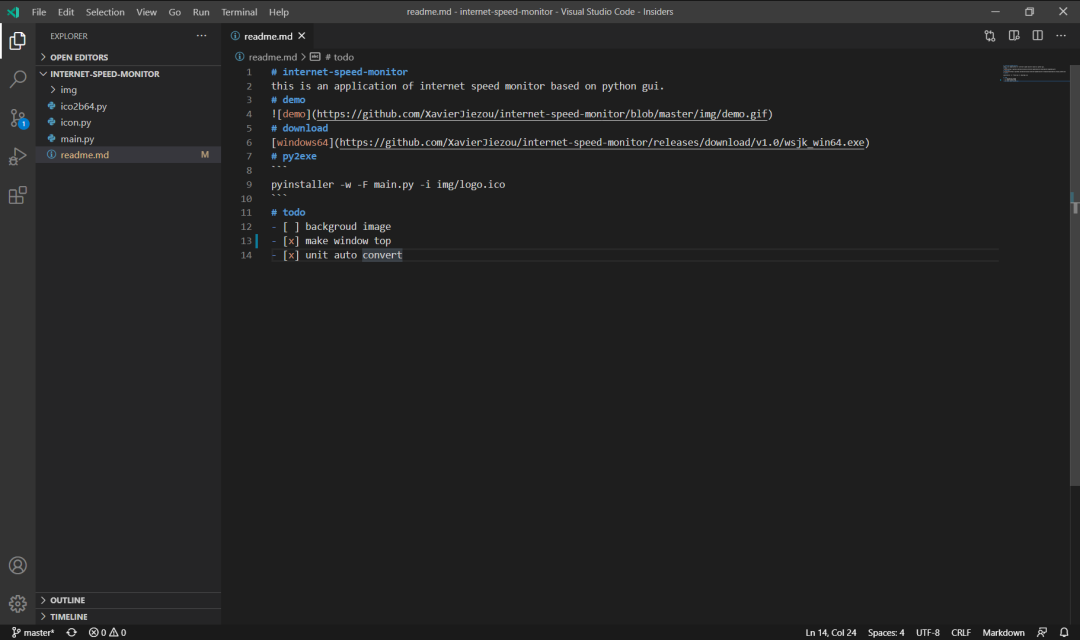Viewport: 1080px width, 640px height.
Task: Expand the Open Editors section
Action: 128,57
